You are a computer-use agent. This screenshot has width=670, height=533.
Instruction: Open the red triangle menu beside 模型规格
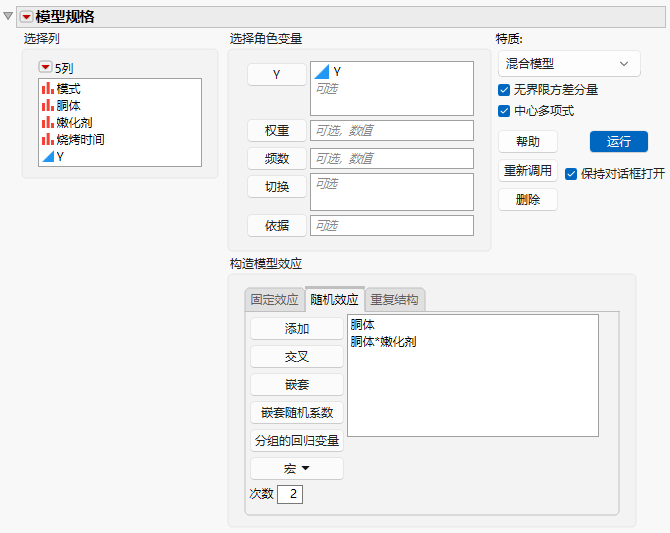26,17
